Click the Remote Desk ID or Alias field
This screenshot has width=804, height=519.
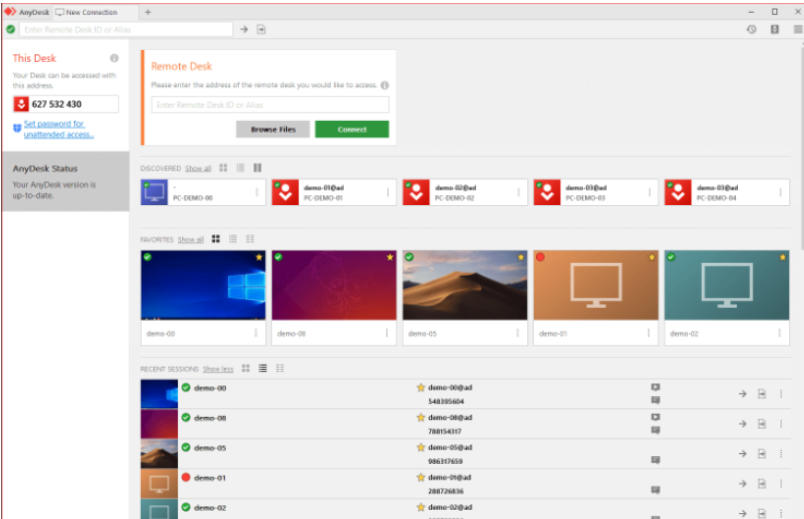point(270,105)
